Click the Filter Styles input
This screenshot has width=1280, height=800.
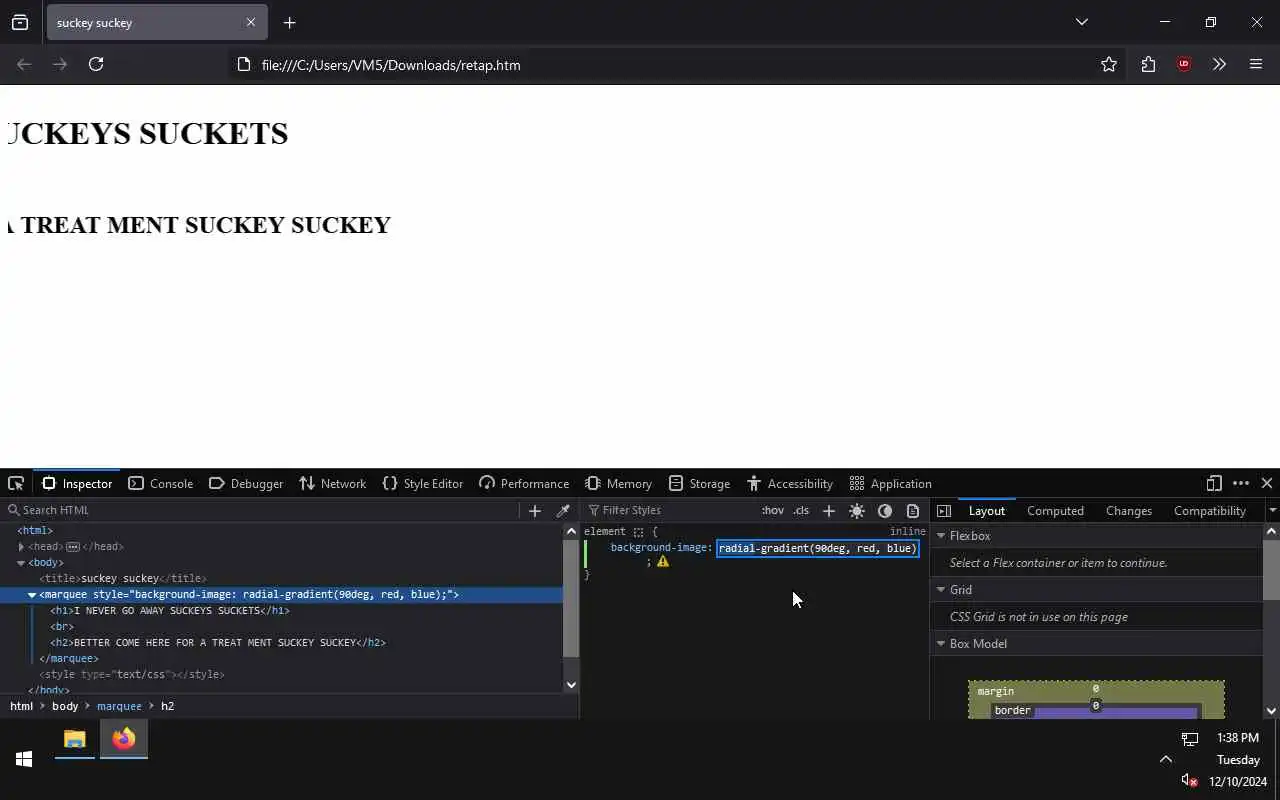pyautogui.click(x=670, y=510)
